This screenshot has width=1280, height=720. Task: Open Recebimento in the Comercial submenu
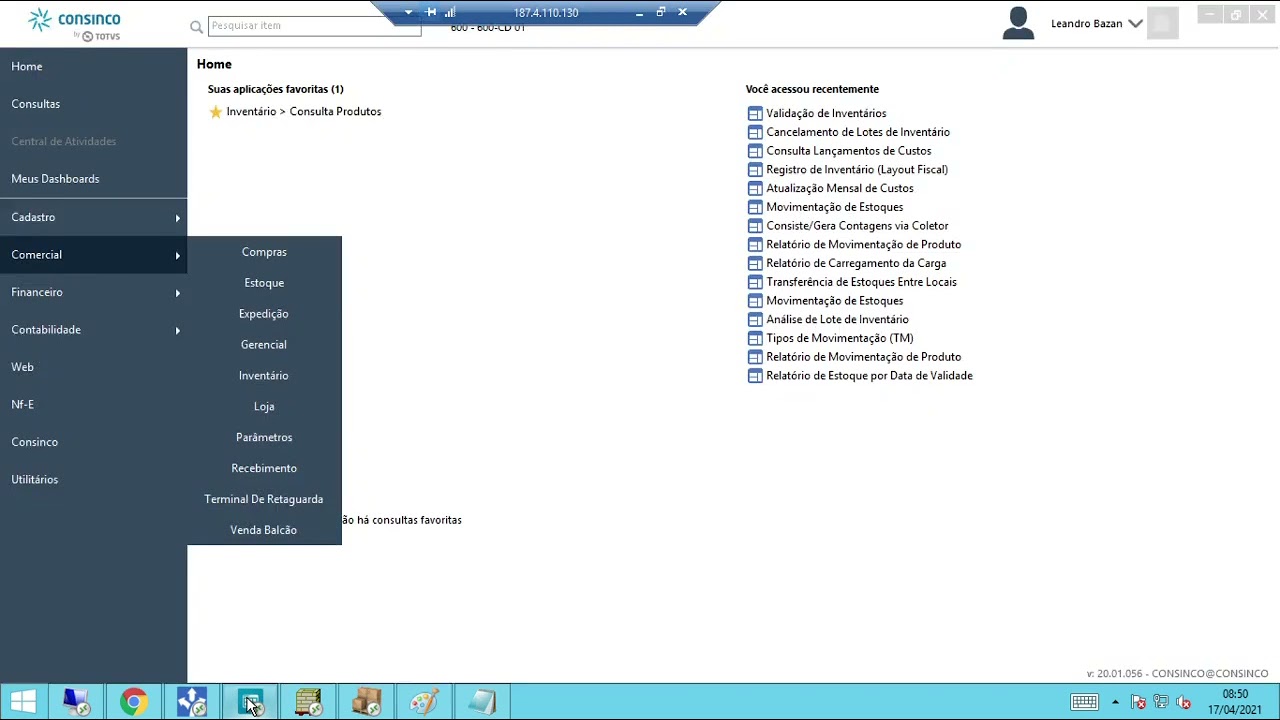tap(264, 469)
